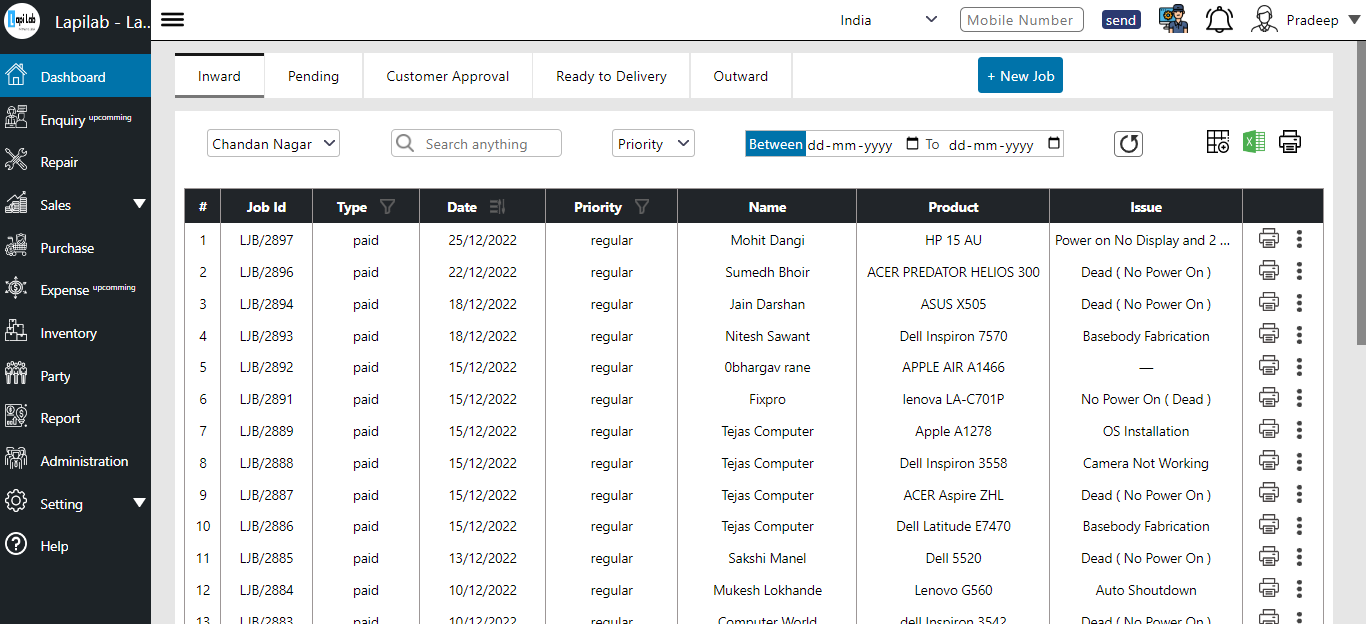Screen dimensions: 1366x624
Task: Print job LJB/2897 row
Action: [1269, 239]
